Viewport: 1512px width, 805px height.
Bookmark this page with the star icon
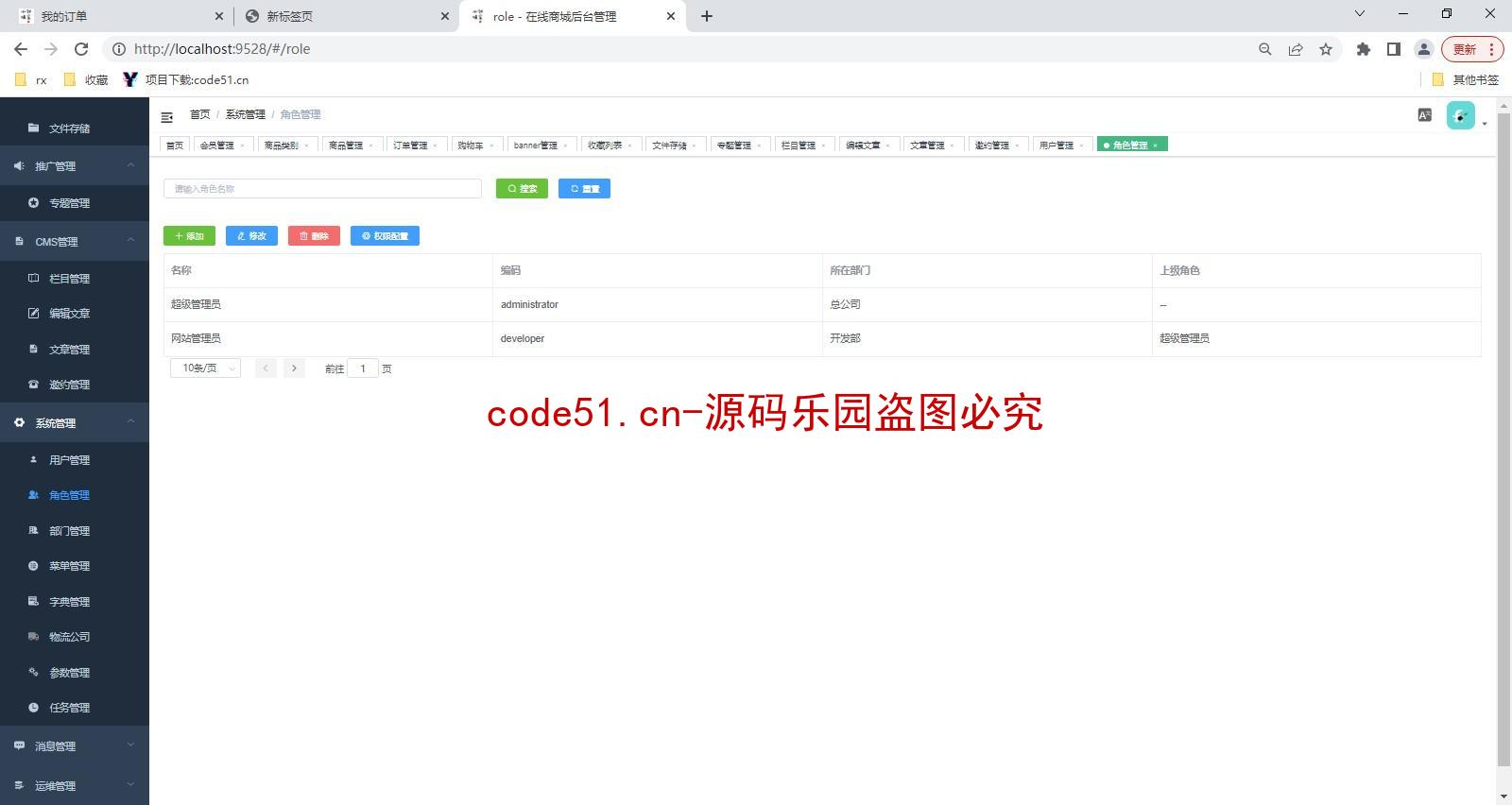click(1326, 49)
